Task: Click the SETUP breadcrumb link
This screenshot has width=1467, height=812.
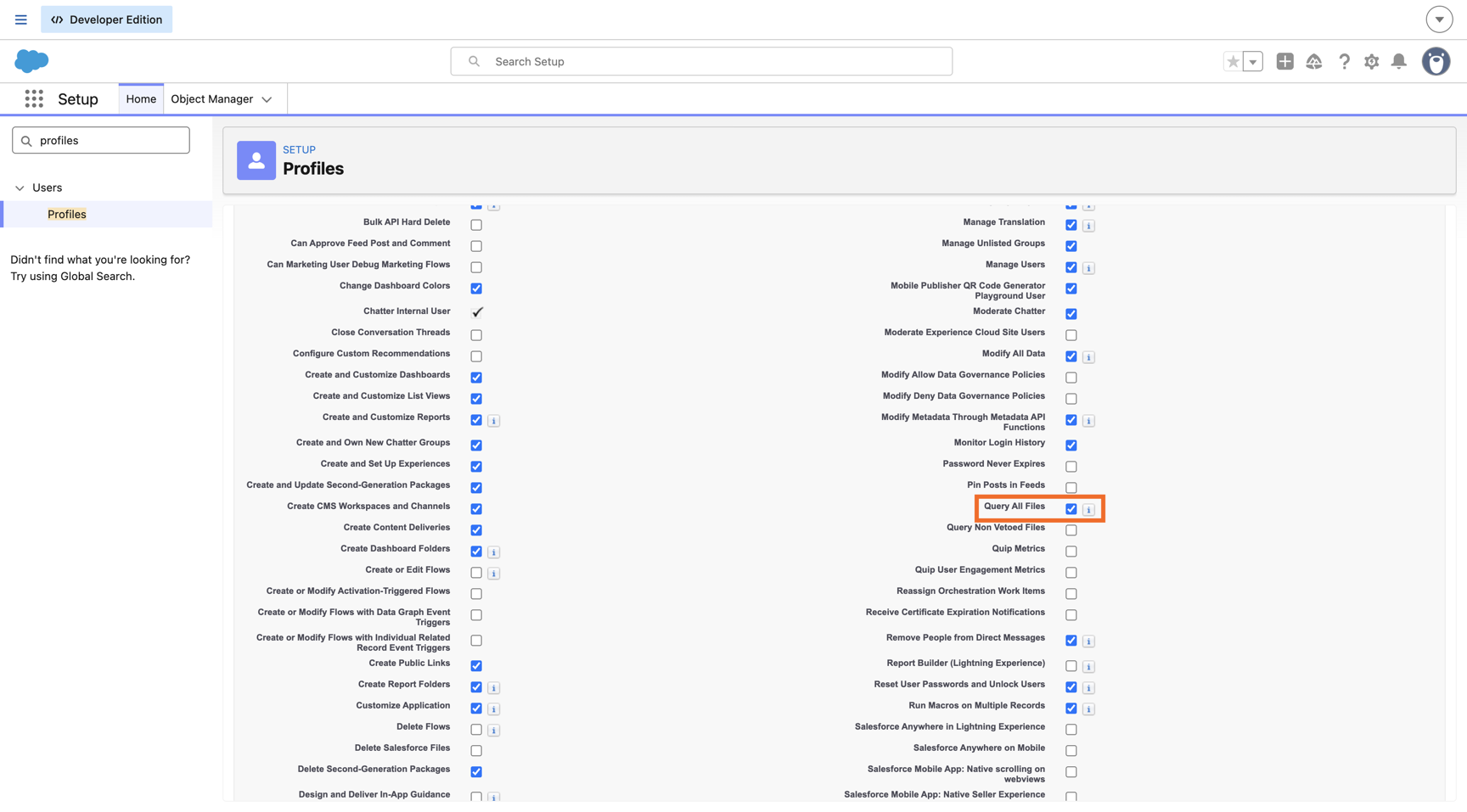Action: click(299, 149)
